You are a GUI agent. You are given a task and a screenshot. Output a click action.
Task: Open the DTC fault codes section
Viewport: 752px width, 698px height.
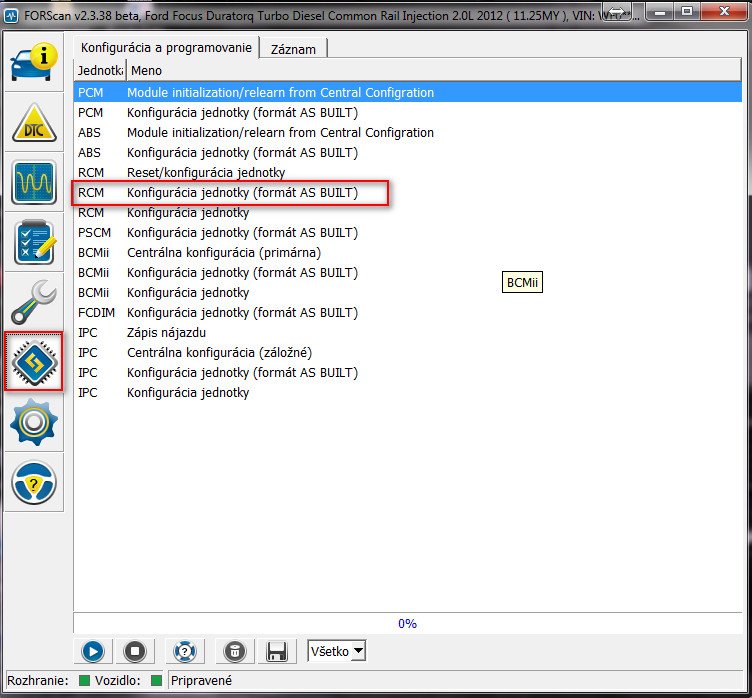tap(34, 123)
